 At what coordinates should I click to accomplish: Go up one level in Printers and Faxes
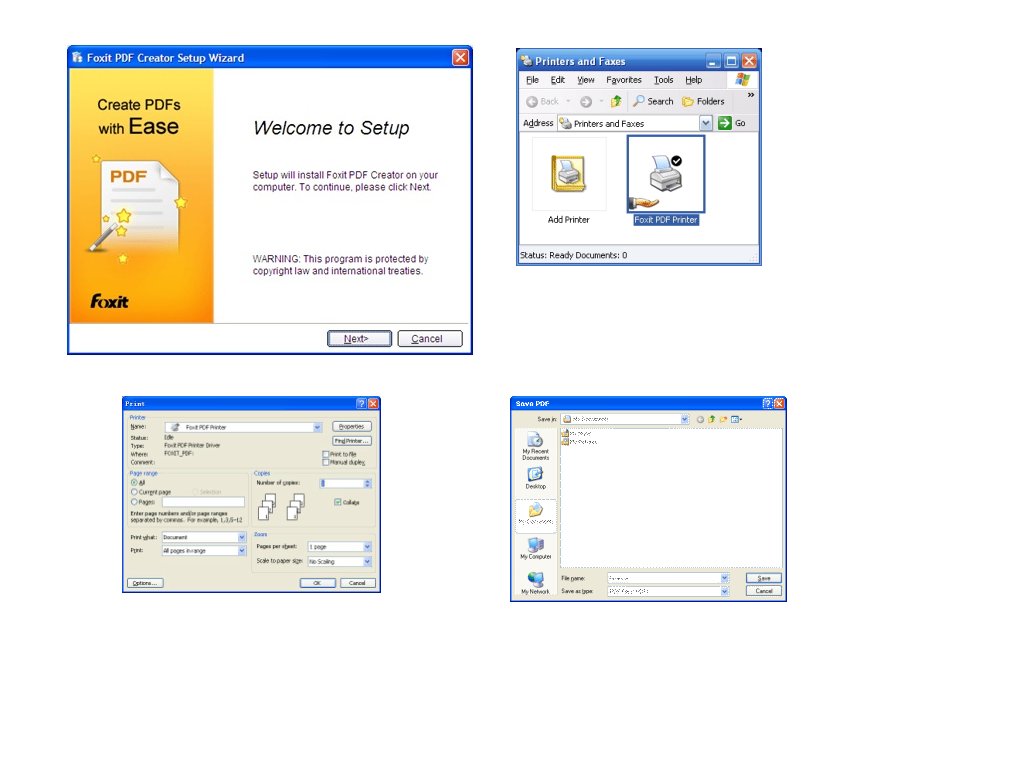[x=616, y=101]
